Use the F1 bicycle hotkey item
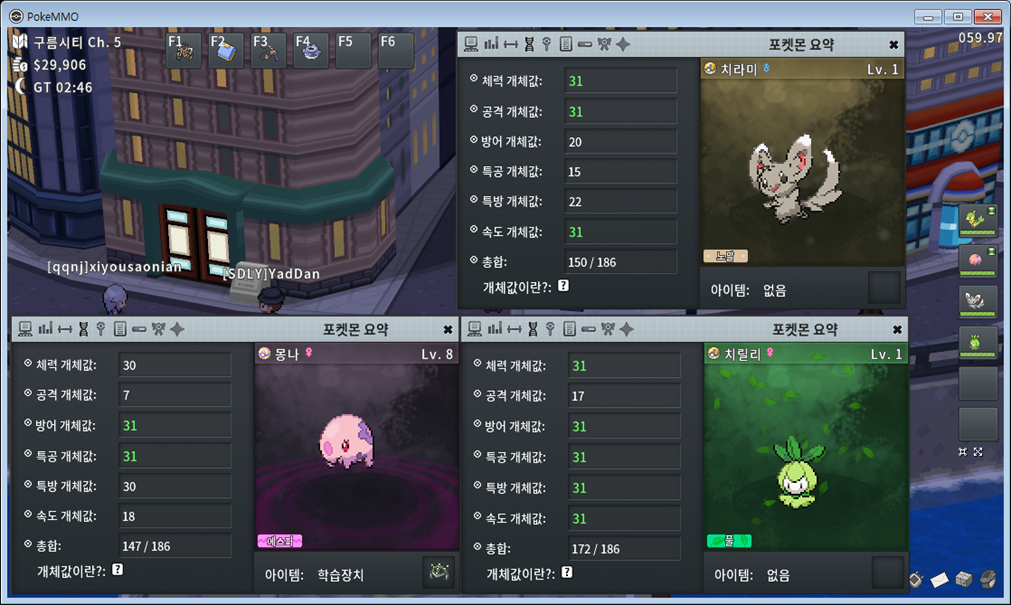The image size is (1011, 605). [x=185, y=52]
